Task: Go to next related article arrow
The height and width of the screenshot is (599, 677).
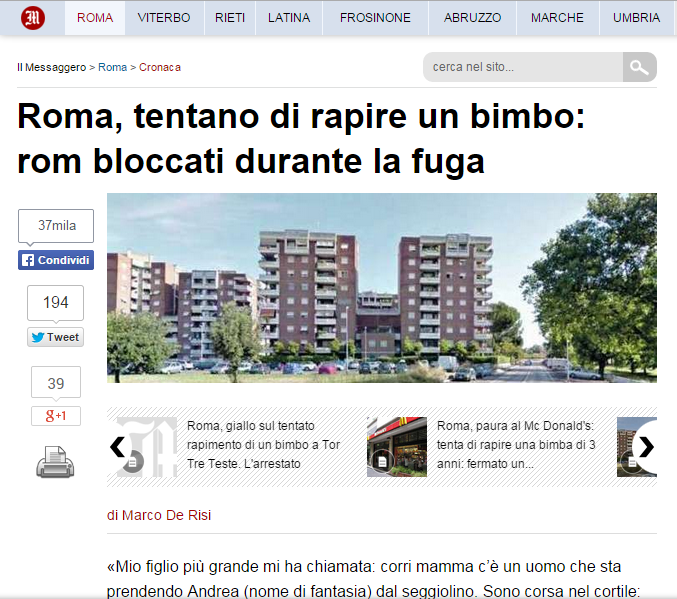Action: pos(646,447)
